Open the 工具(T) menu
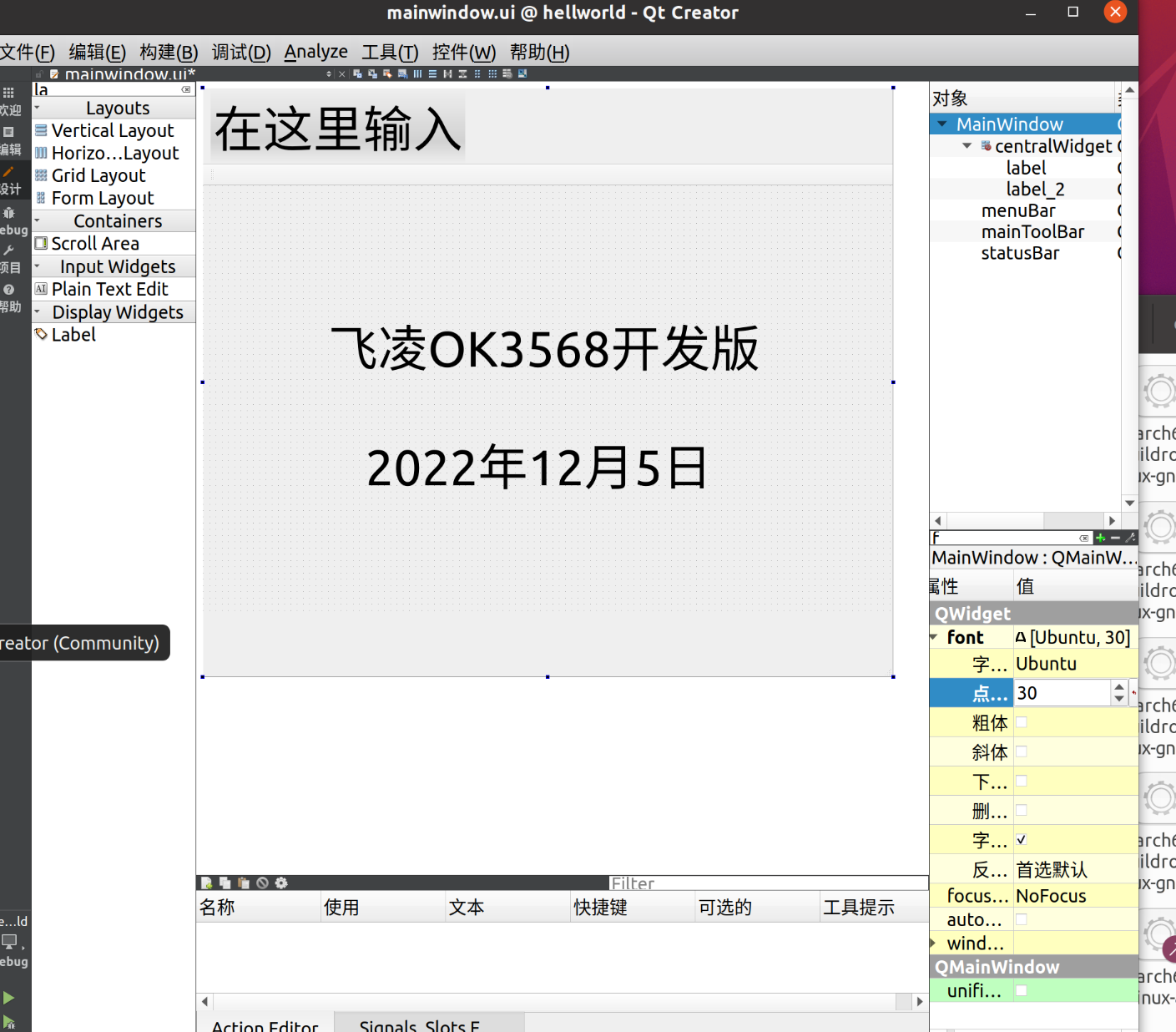 (x=390, y=53)
